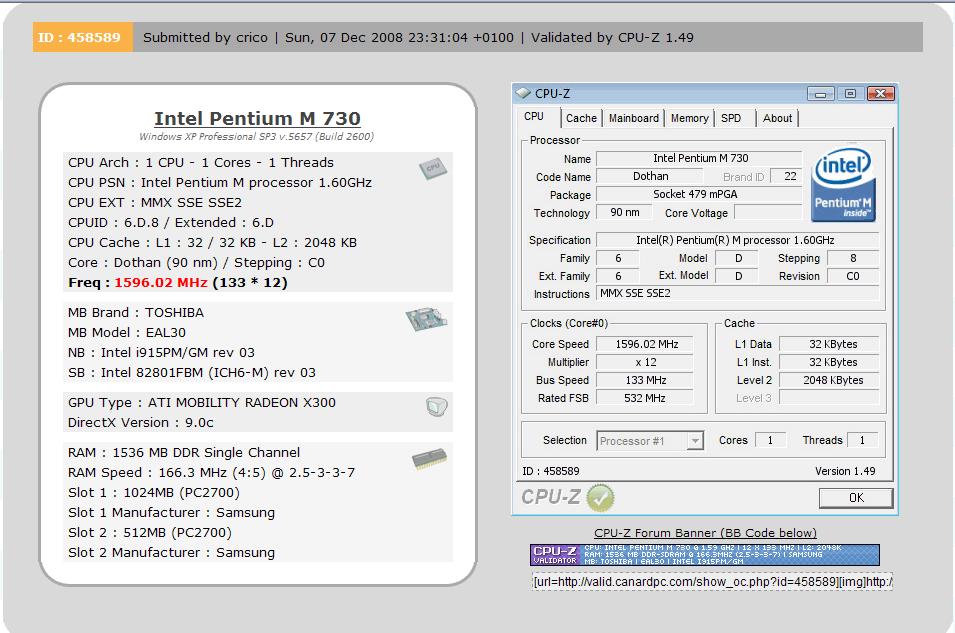The width and height of the screenshot is (955, 633).
Task: Click the Core Speed value 1596.02 MHz
Action: click(x=646, y=344)
